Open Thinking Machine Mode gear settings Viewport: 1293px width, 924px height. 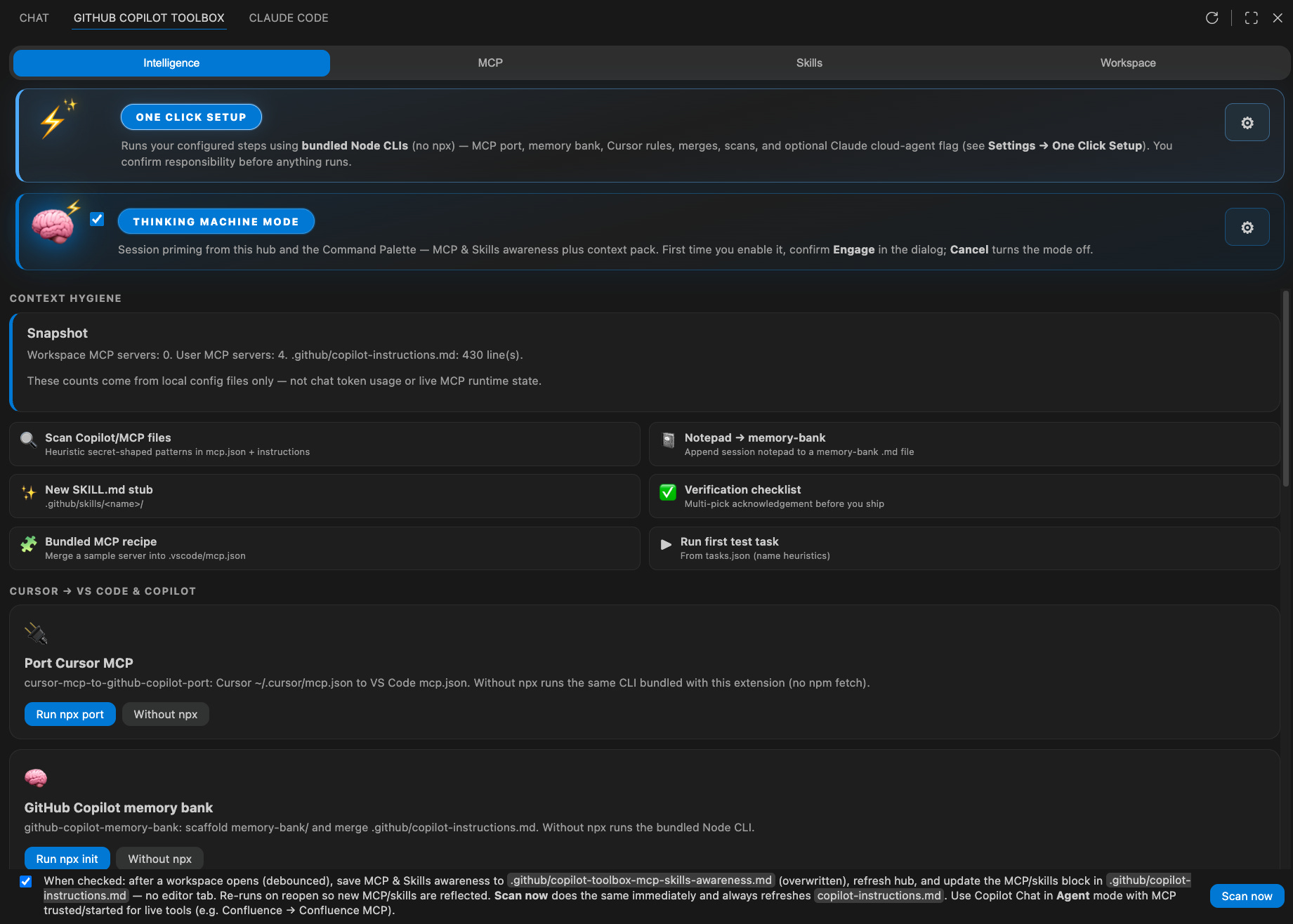coord(1247,227)
